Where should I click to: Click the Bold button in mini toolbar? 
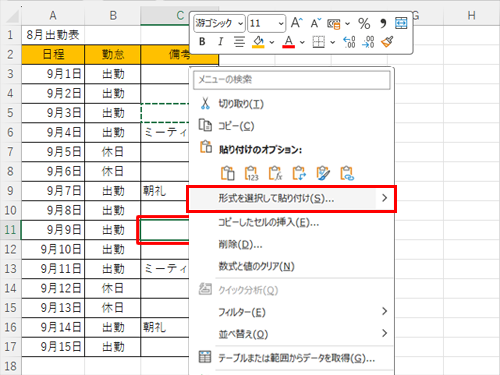tap(202, 42)
